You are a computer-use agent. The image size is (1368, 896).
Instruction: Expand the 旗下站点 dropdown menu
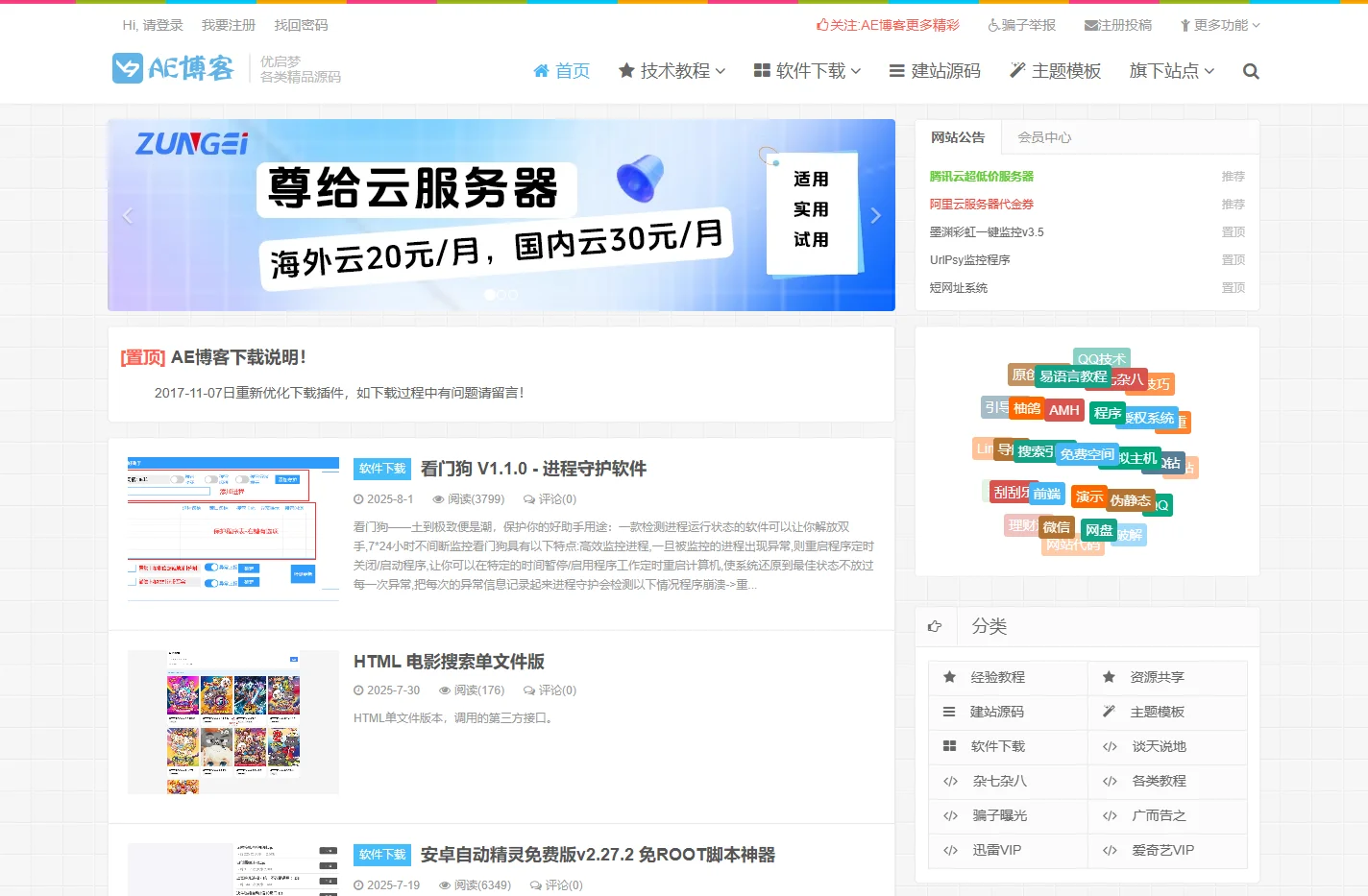(1172, 71)
